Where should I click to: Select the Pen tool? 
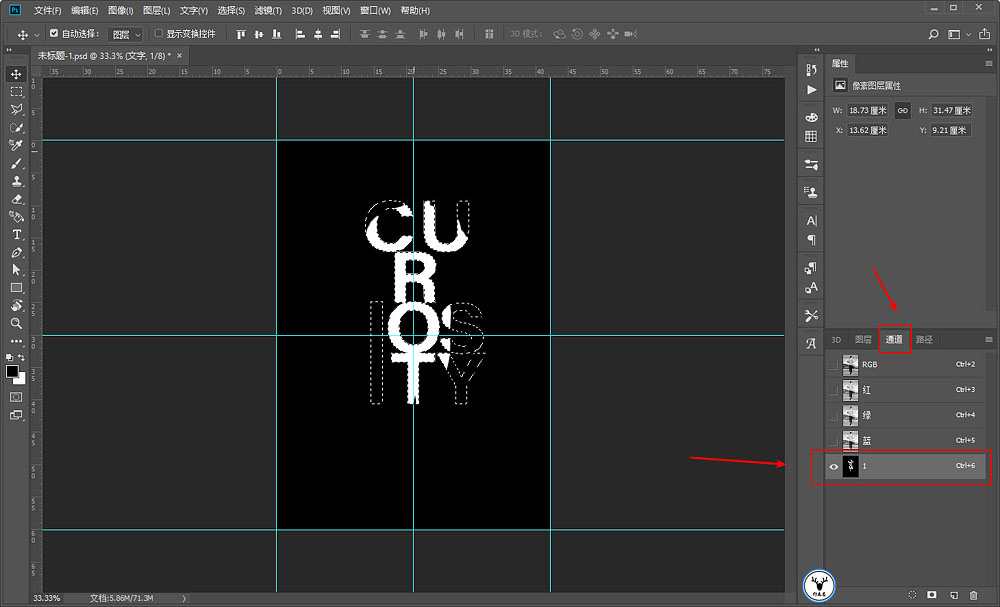click(17, 252)
